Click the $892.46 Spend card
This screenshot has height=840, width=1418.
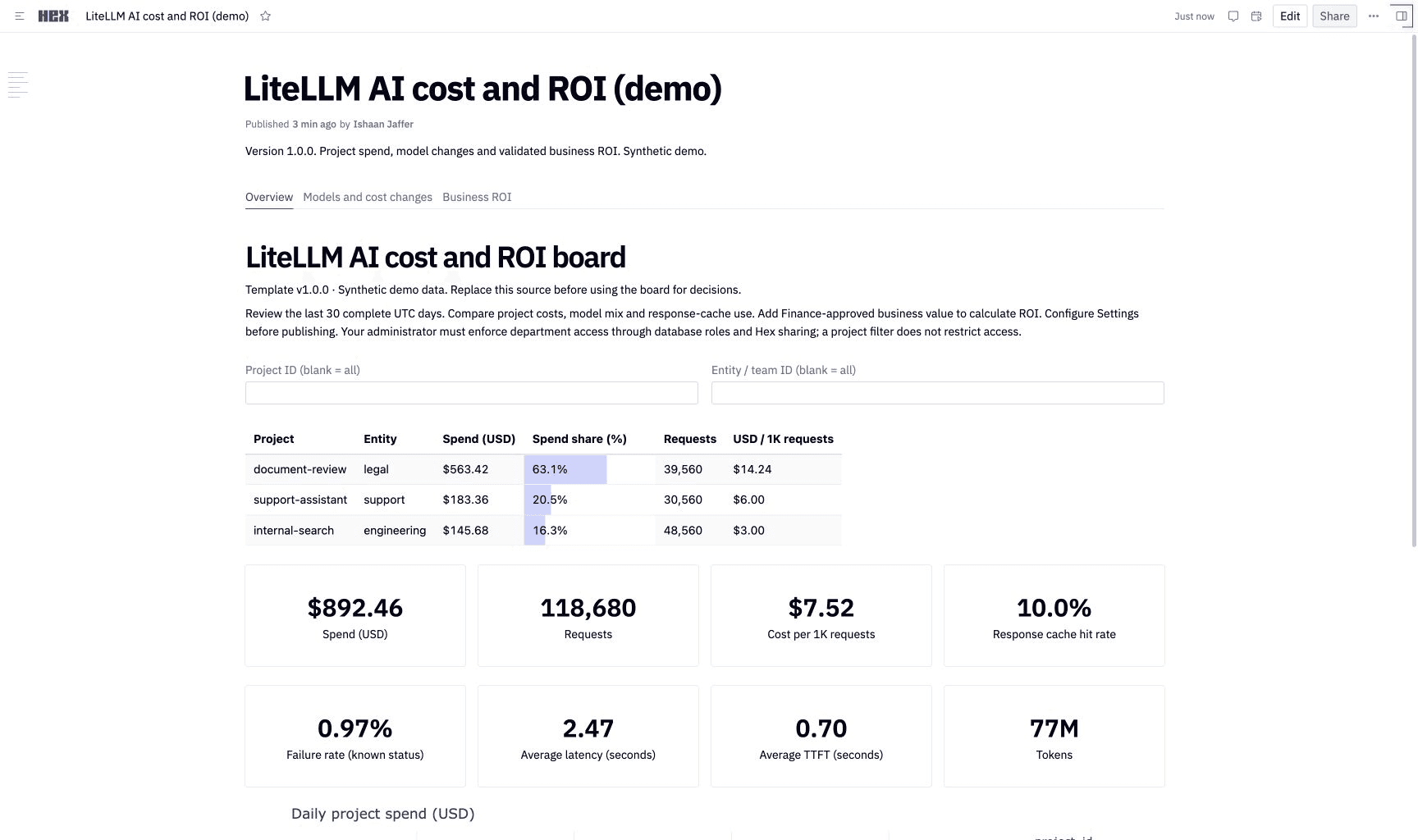(x=355, y=616)
